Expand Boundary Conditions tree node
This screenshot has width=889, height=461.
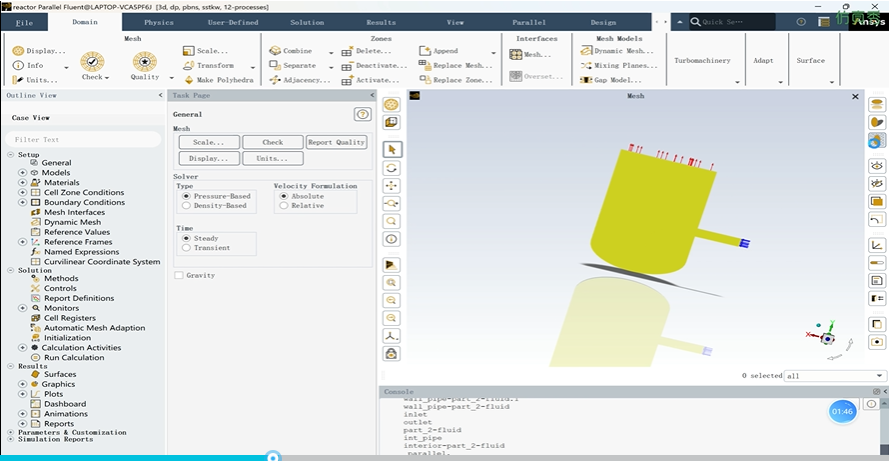[x=22, y=202]
